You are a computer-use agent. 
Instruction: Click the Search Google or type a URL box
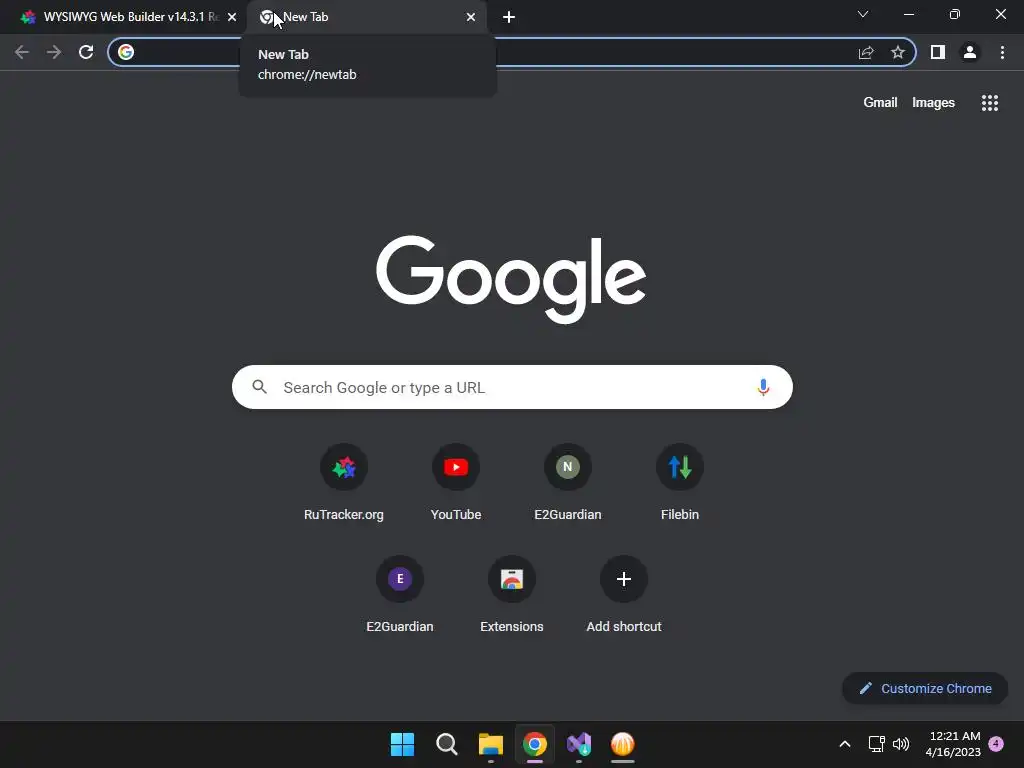[x=512, y=387]
